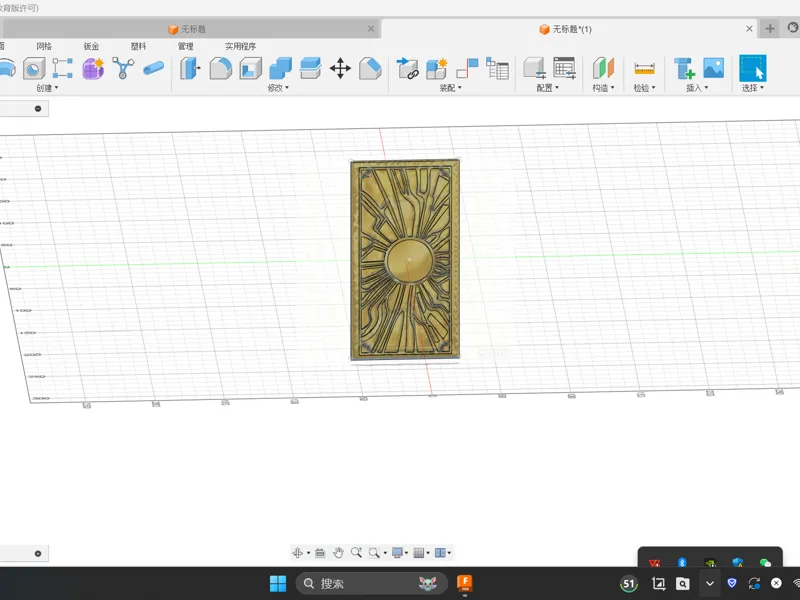Click the Insert fastener bolt icon

tap(684, 68)
